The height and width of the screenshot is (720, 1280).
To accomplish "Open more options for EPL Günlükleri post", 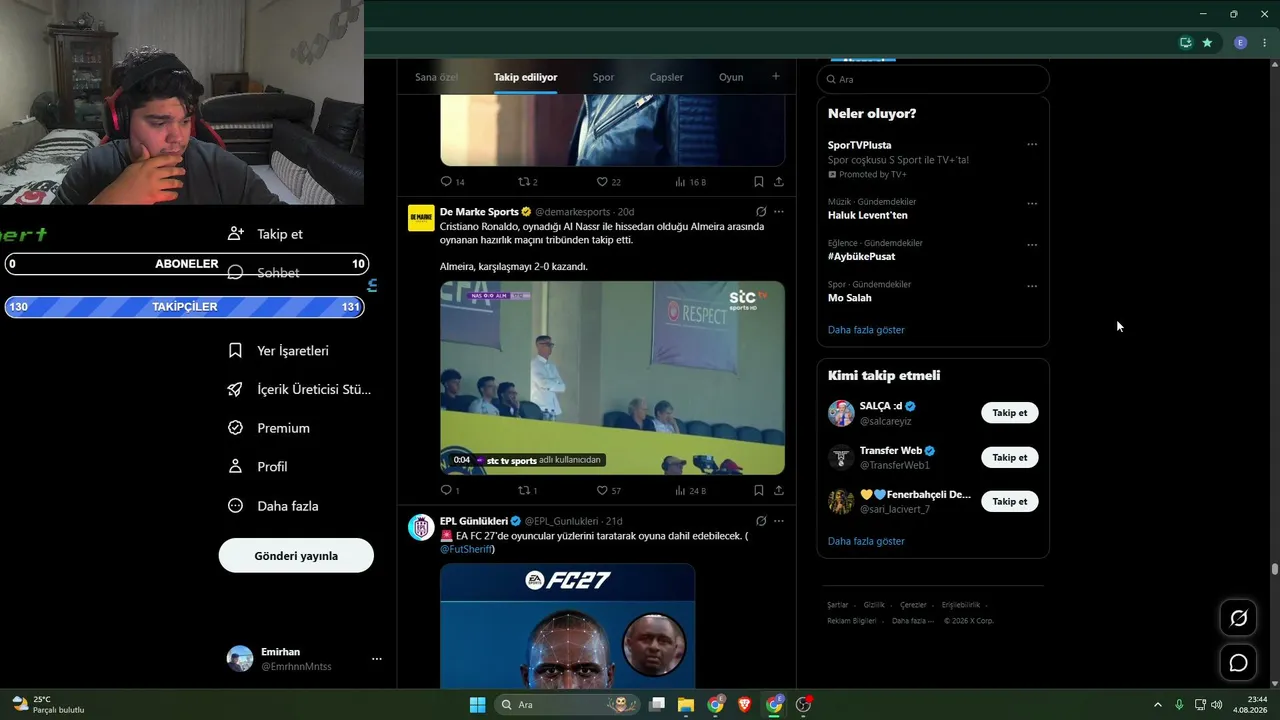I will click(x=779, y=521).
